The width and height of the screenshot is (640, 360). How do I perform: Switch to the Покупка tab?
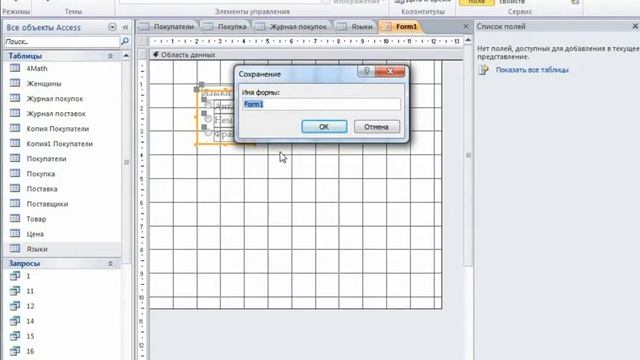(x=226, y=27)
